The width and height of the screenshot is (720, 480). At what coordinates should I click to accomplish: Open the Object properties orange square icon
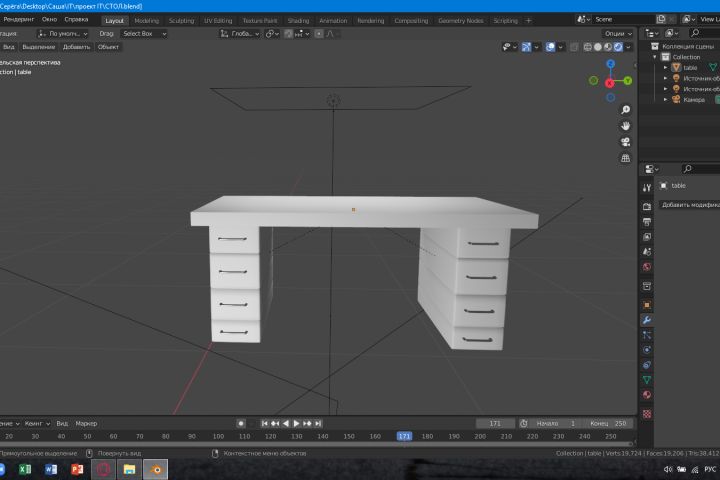pyautogui.click(x=647, y=305)
